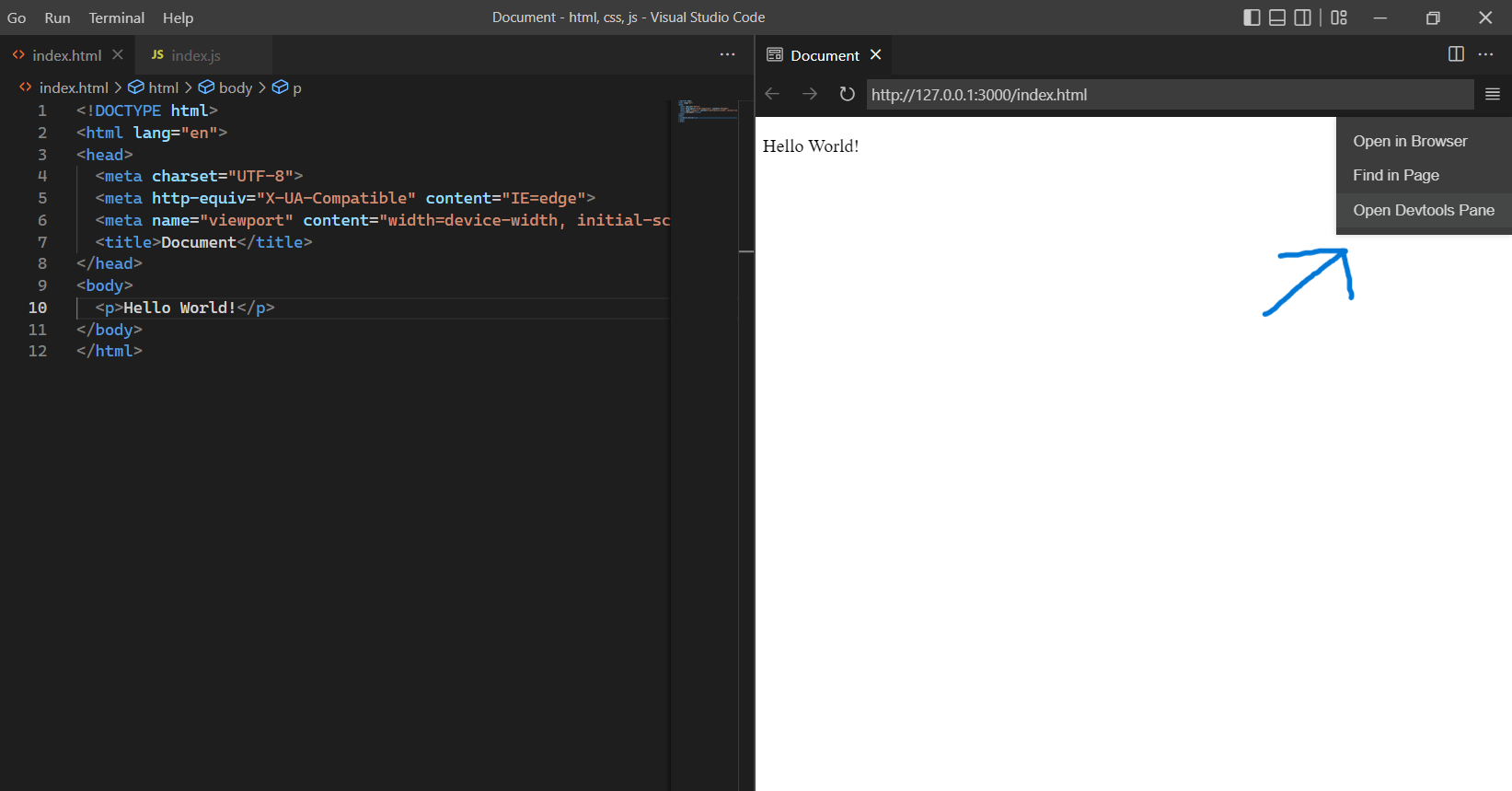
Task: Choose Find in Page
Action: click(x=1423, y=175)
